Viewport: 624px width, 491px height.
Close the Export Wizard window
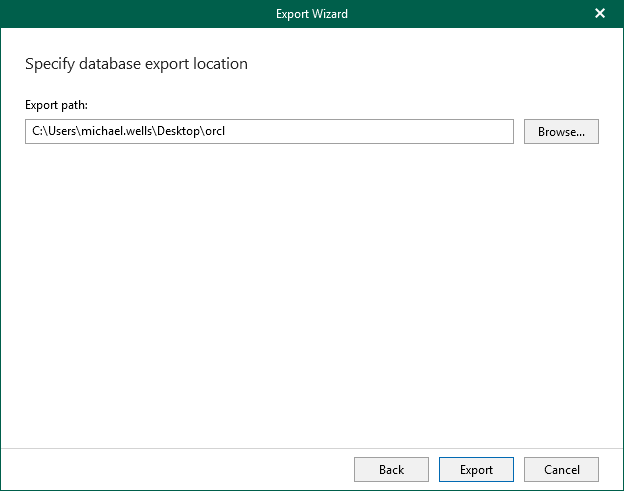(600, 14)
